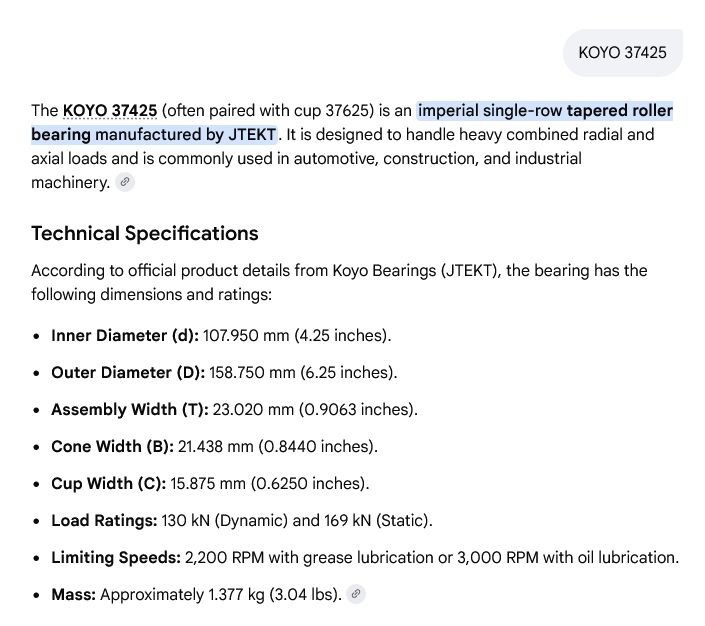Viewport: 705px width, 626px height.
Task: Click the Mass label in the list
Action: [74, 595]
